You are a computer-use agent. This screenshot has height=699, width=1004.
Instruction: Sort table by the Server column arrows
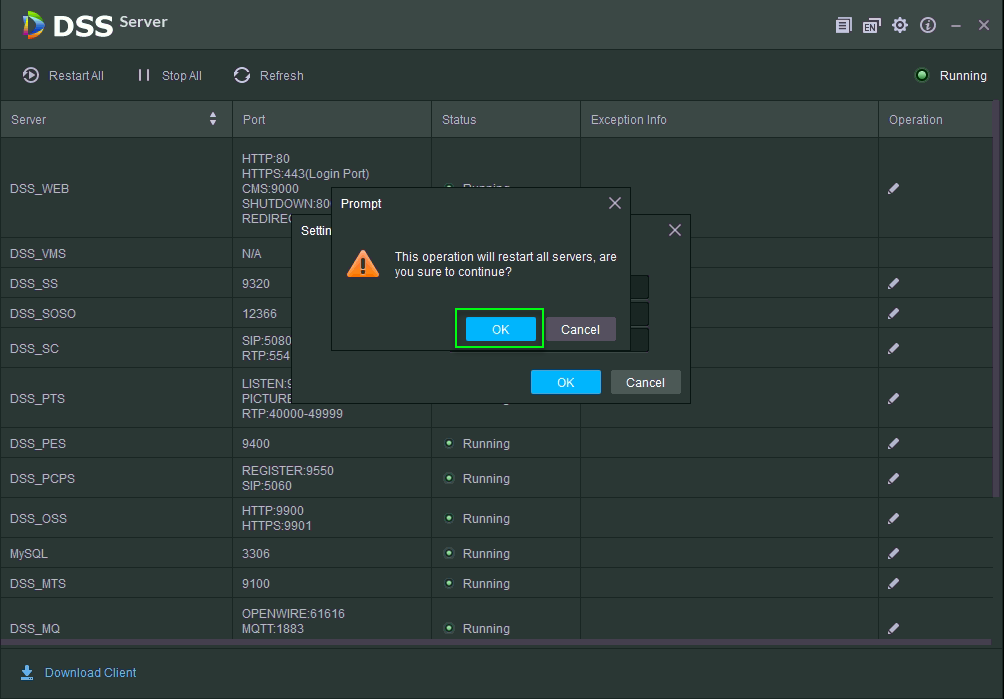pyautogui.click(x=212, y=119)
